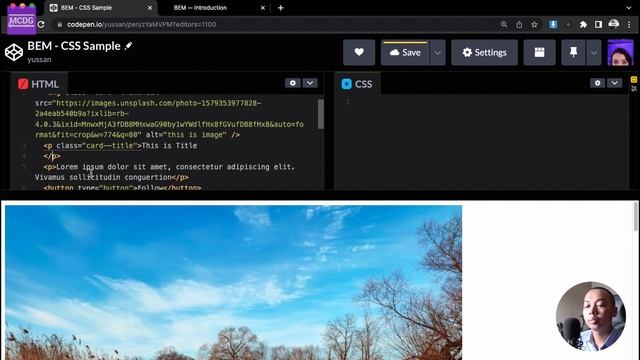Bookmark this page with star

pyautogui.click(x=534, y=24)
